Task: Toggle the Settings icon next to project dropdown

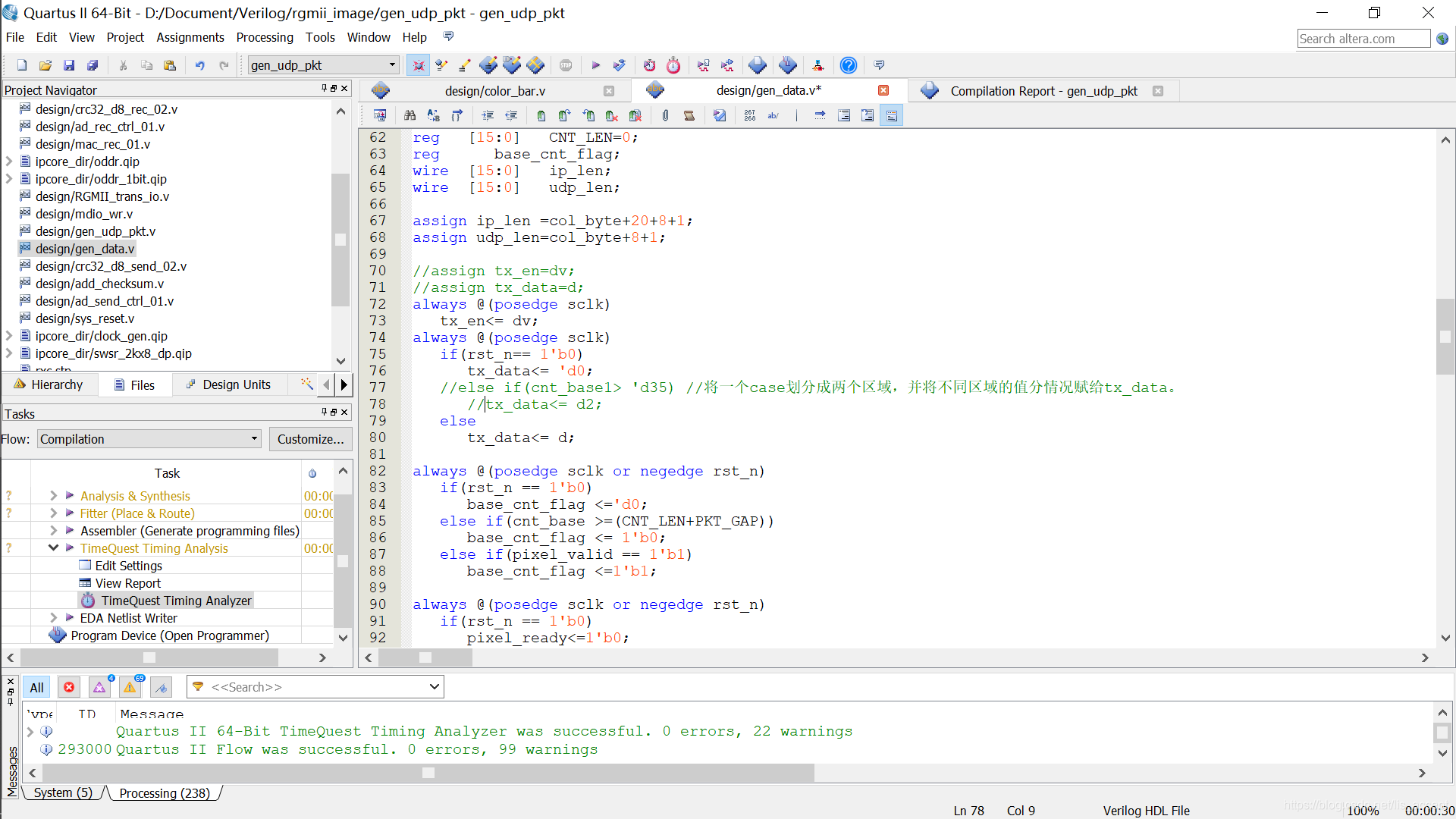Action: pyautogui.click(x=418, y=65)
